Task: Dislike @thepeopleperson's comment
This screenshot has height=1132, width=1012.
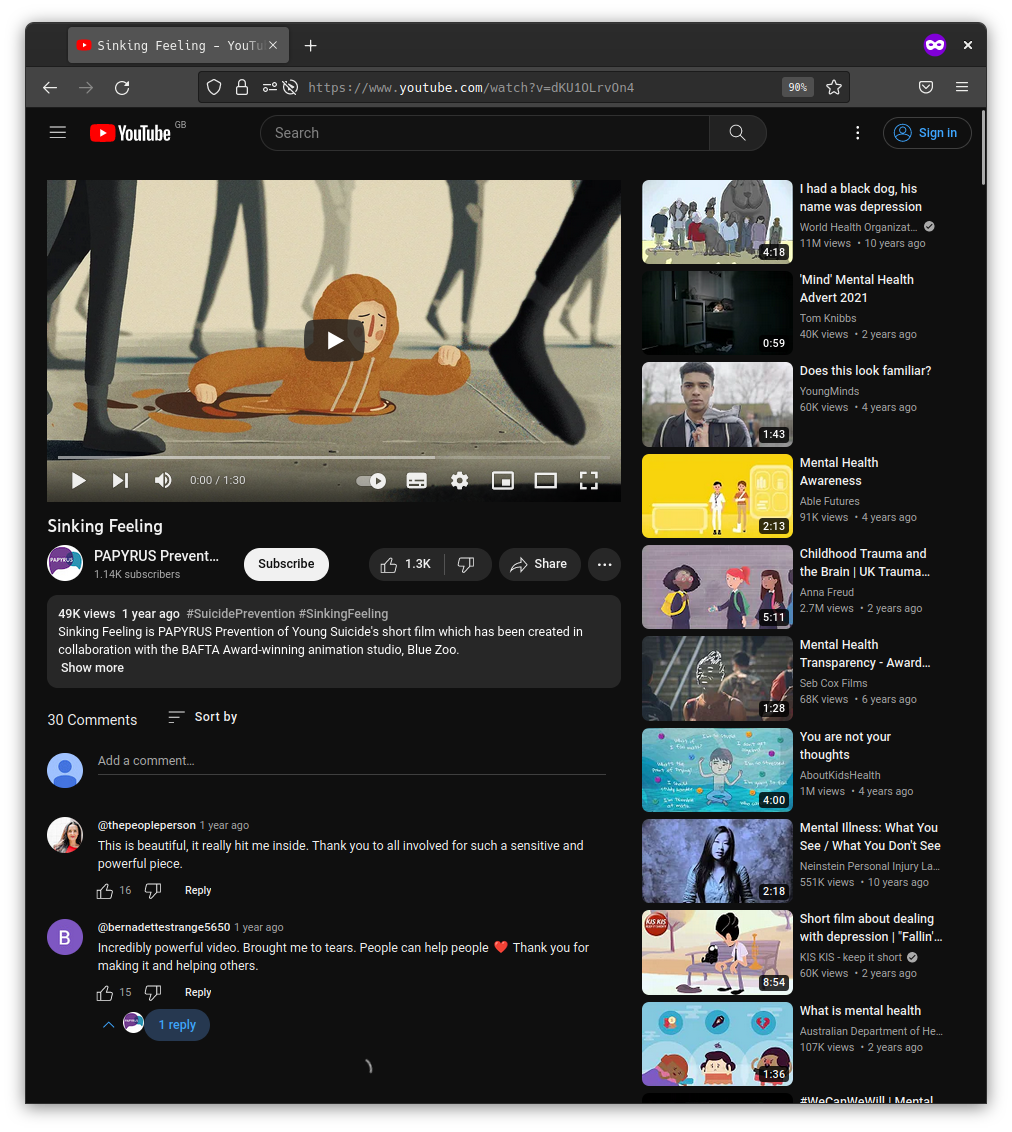Action: 152,891
